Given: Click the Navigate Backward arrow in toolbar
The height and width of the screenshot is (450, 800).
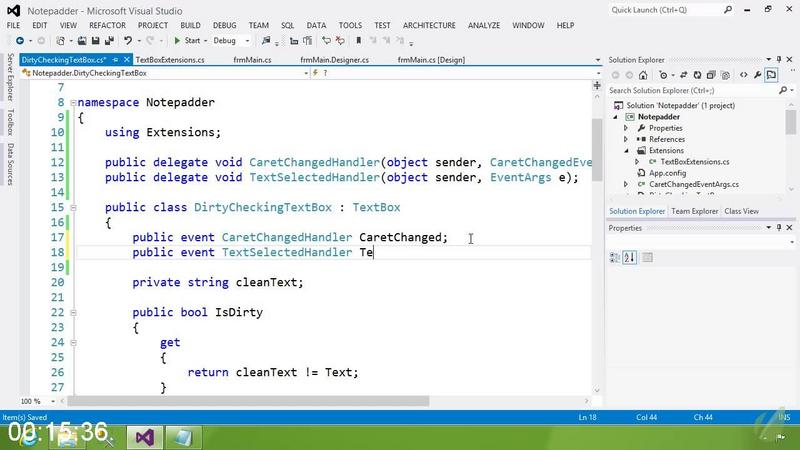Looking at the screenshot, I should (20, 40).
